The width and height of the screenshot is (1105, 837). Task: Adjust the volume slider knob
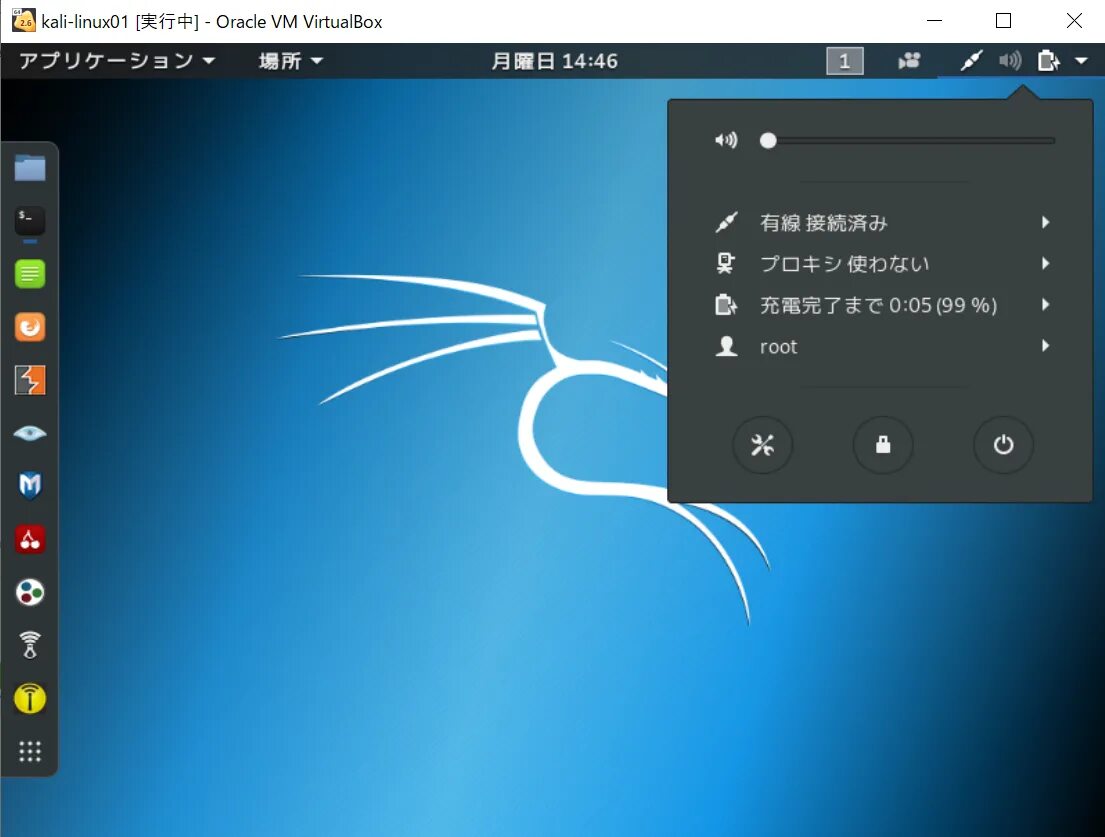[768, 141]
